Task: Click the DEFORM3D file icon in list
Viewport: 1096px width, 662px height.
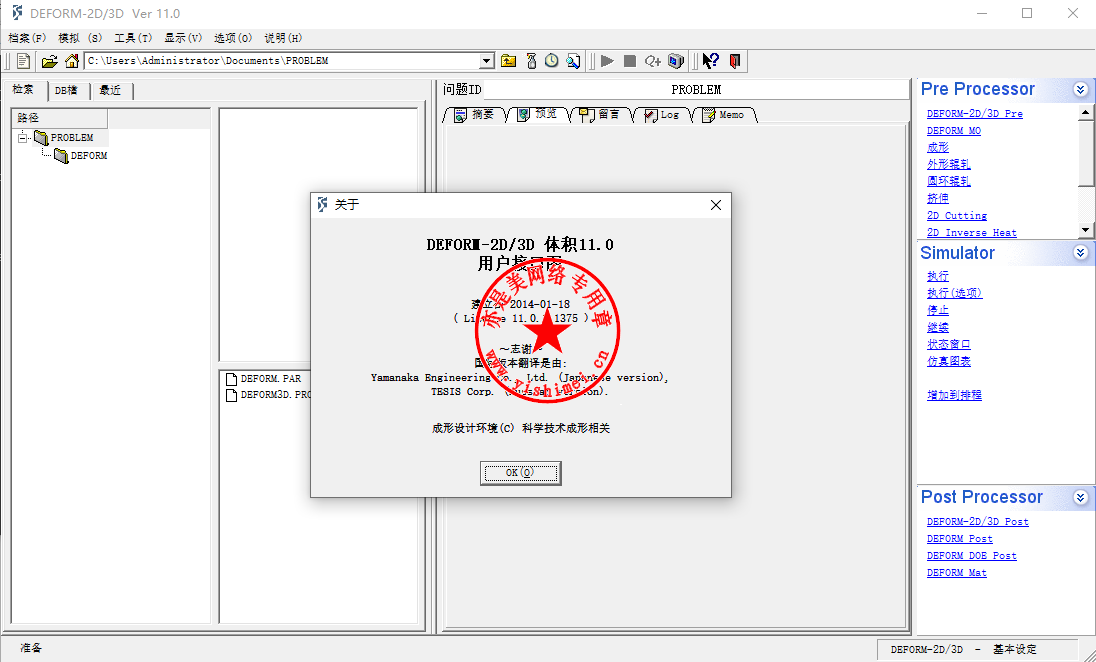Action: [231, 395]
